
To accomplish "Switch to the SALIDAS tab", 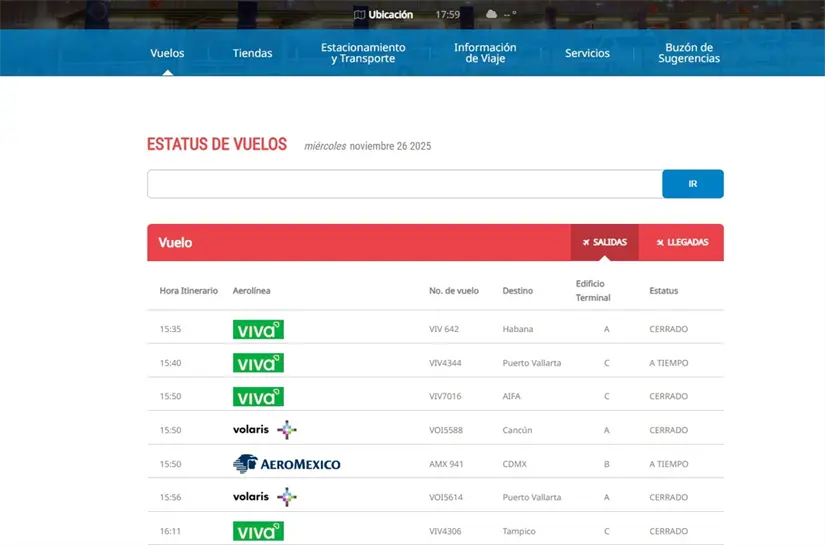I will coord(605,242).
